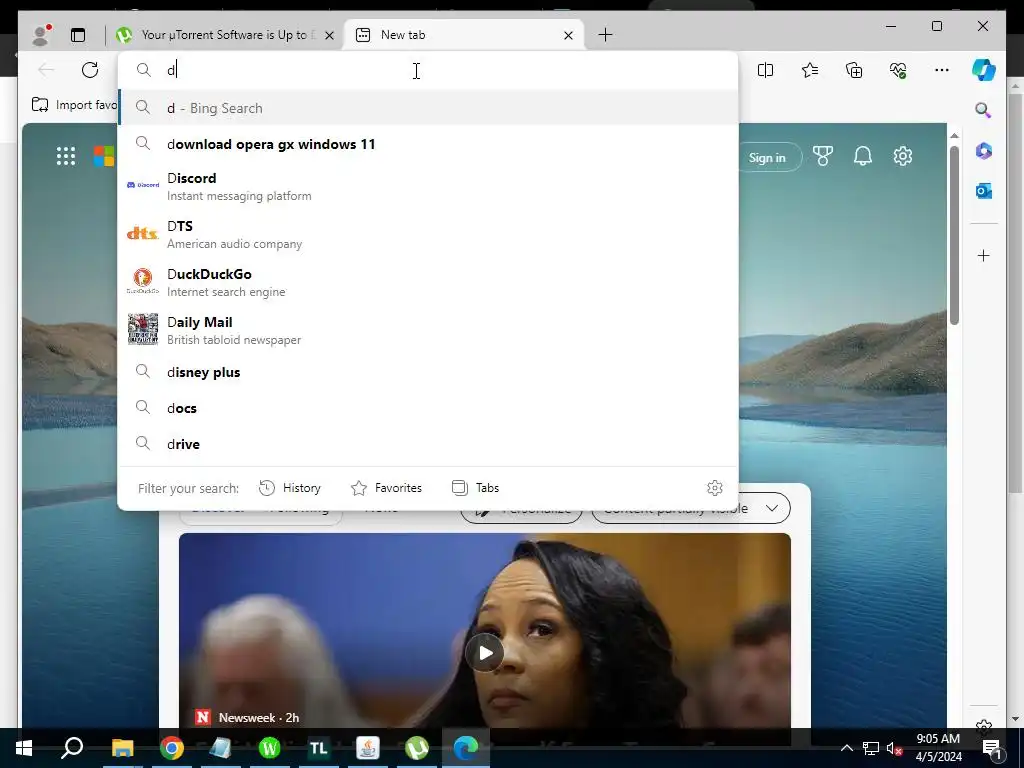
Task: Switch to the uTorrent Software tab
Action: [x=223, y=35]
